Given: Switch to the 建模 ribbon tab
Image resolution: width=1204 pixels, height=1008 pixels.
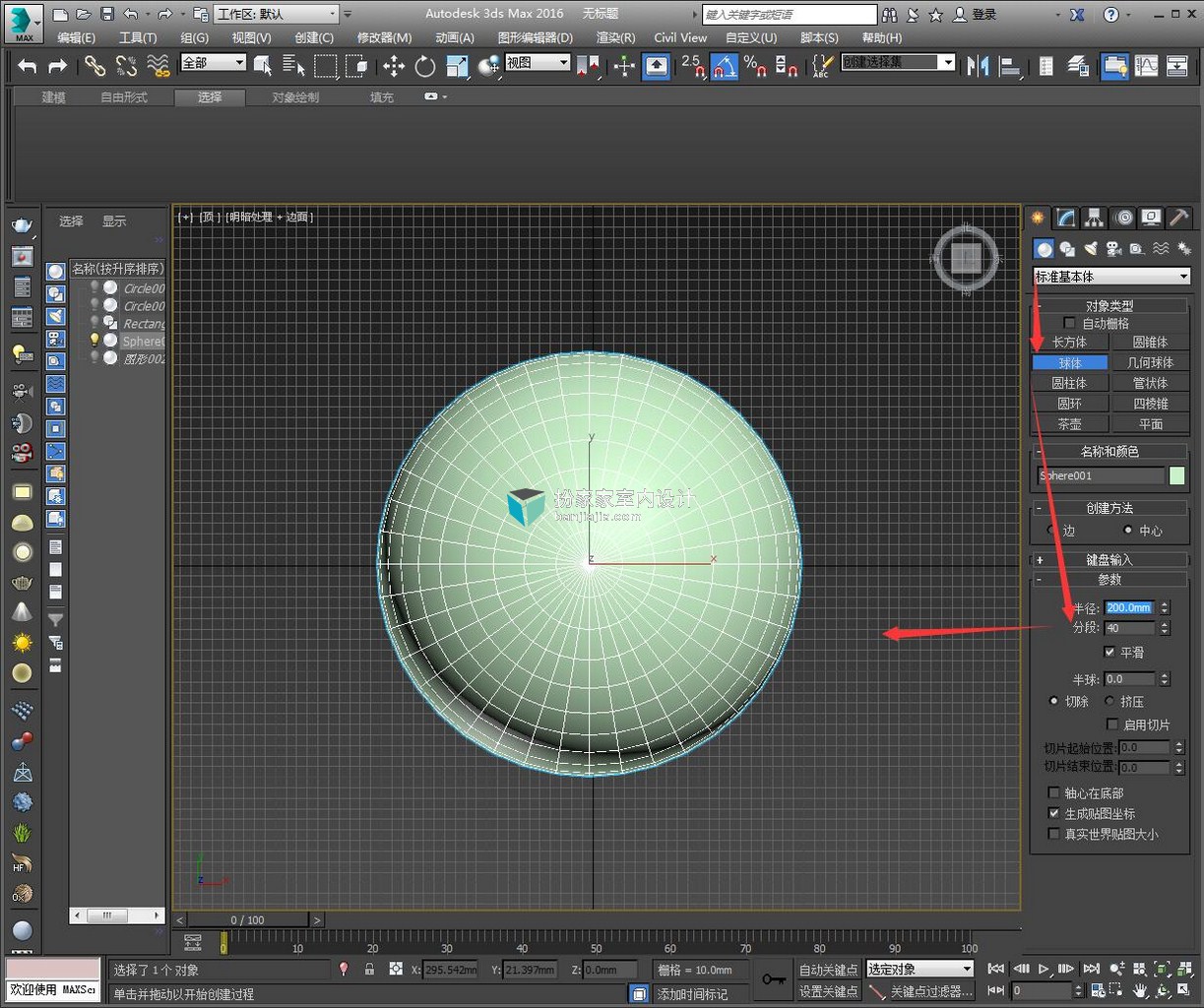Looking at the screenshot, I should click(53, 97).
